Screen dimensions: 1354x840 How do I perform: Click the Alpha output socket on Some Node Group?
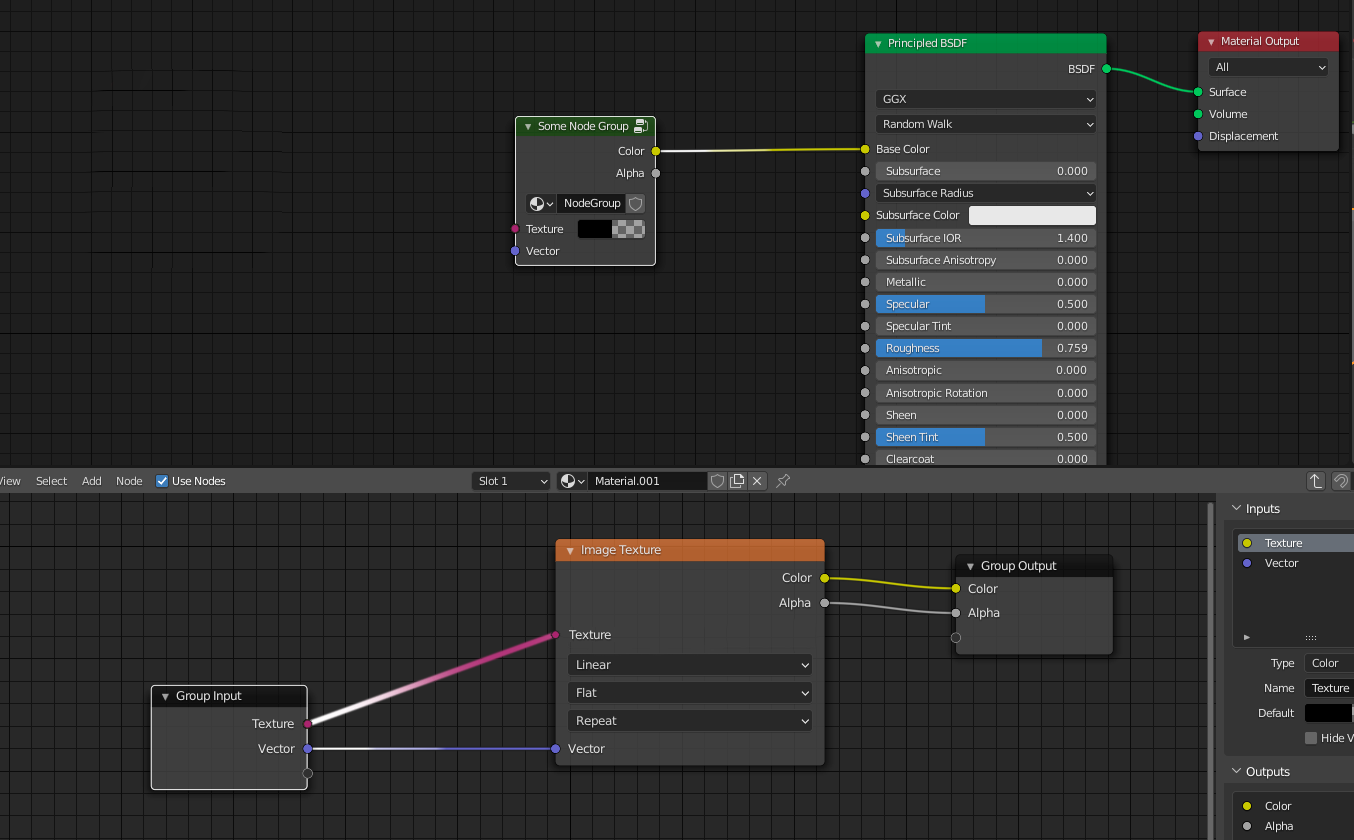pyautogui.click(x=656, y=173)
